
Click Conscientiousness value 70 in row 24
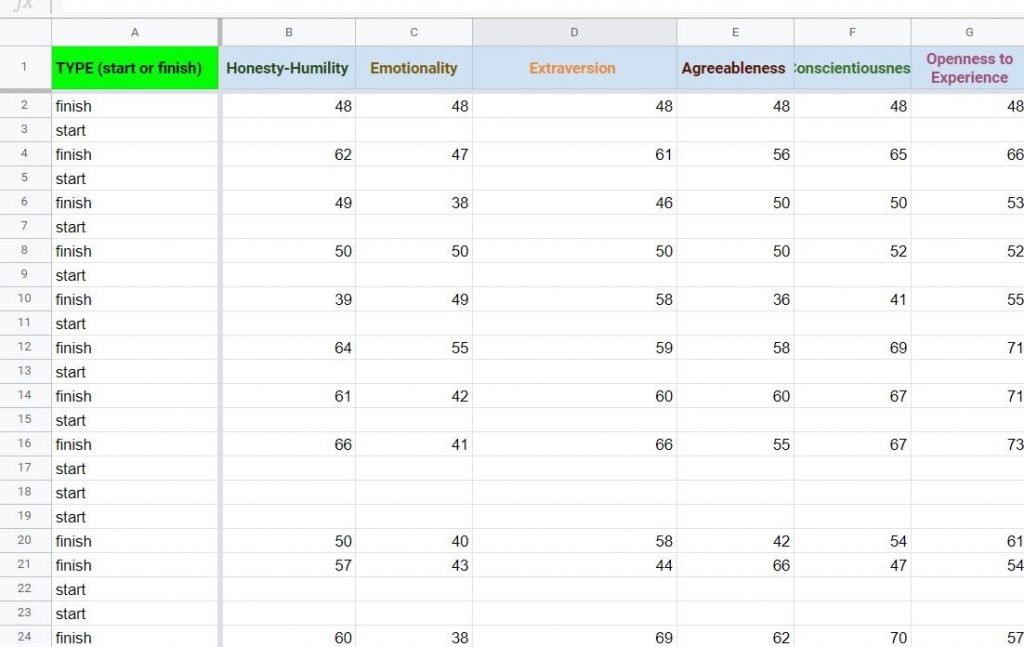tap(852, 637)
